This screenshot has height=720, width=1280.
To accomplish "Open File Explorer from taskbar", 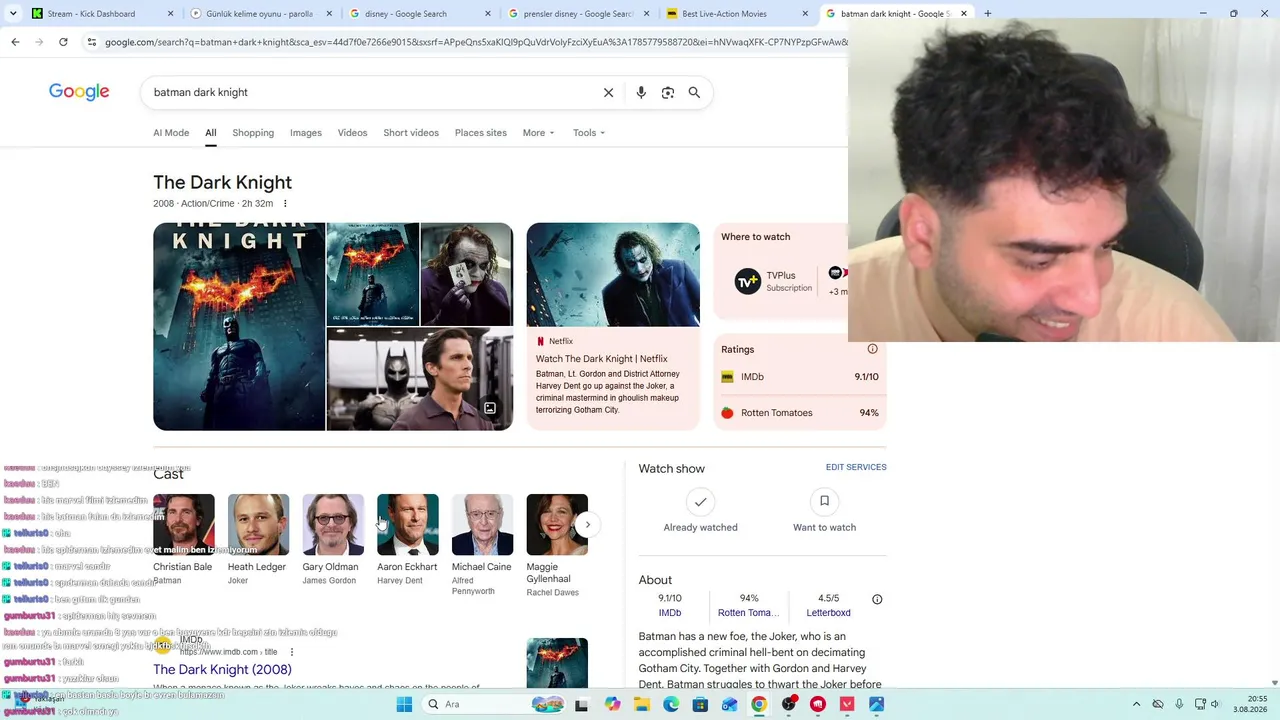I will click(x=642, y=704).
